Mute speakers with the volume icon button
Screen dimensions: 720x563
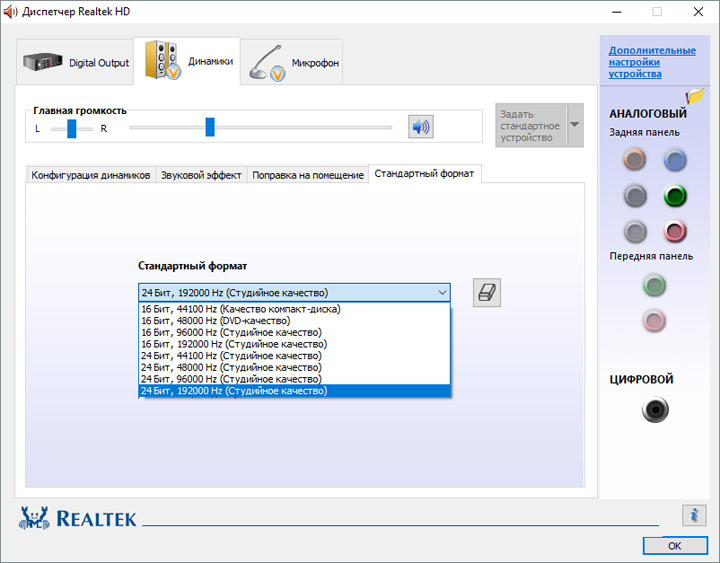pos(421,127)
